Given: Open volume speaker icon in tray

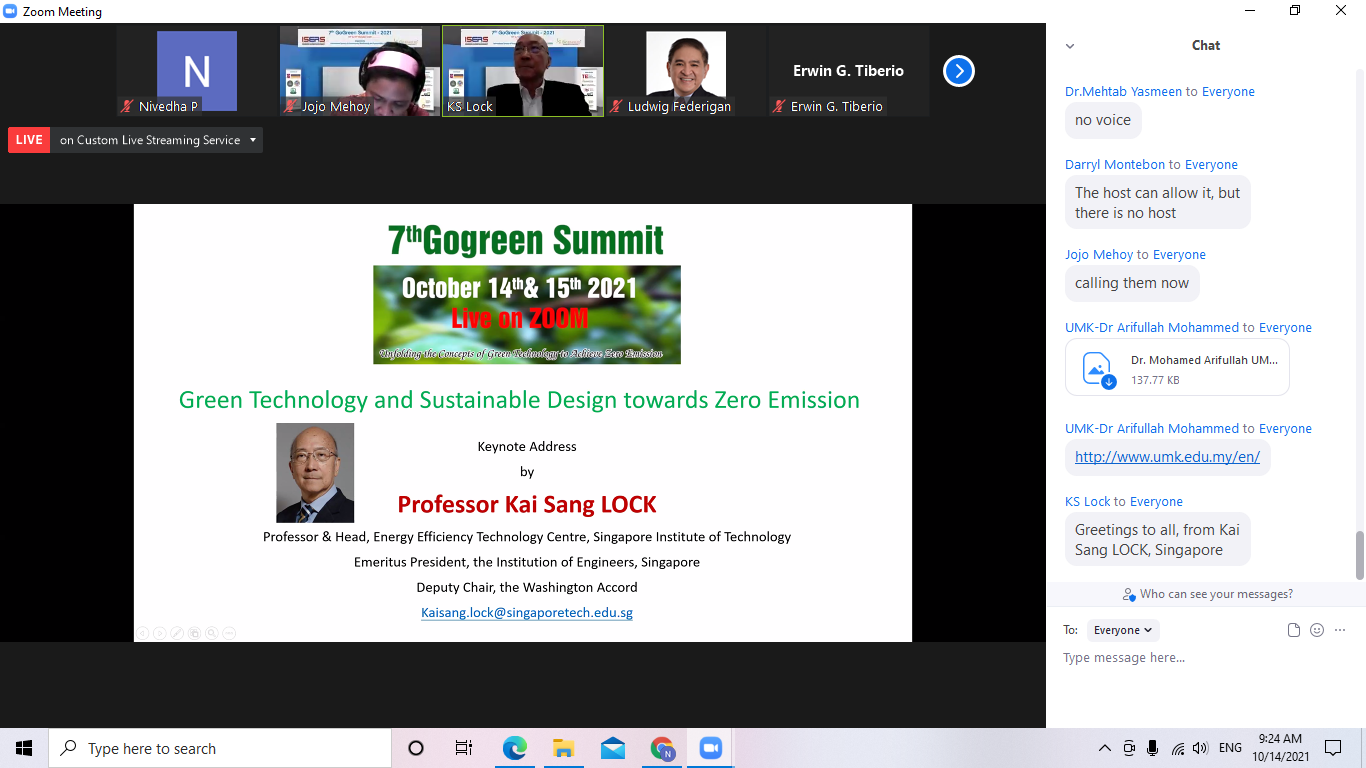Looking at the screenshot, I should [x=1200, y=748].
